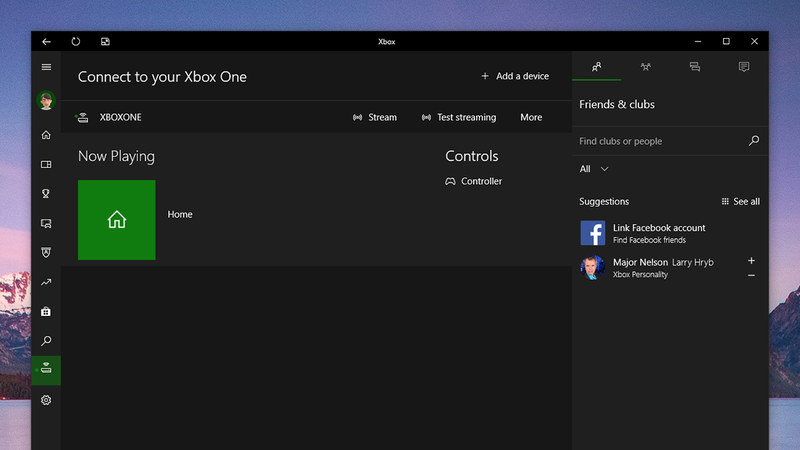Viewport: 800px width, 450px height.
Task: Open the green Home tile
Action: click(x=117, y=220)
